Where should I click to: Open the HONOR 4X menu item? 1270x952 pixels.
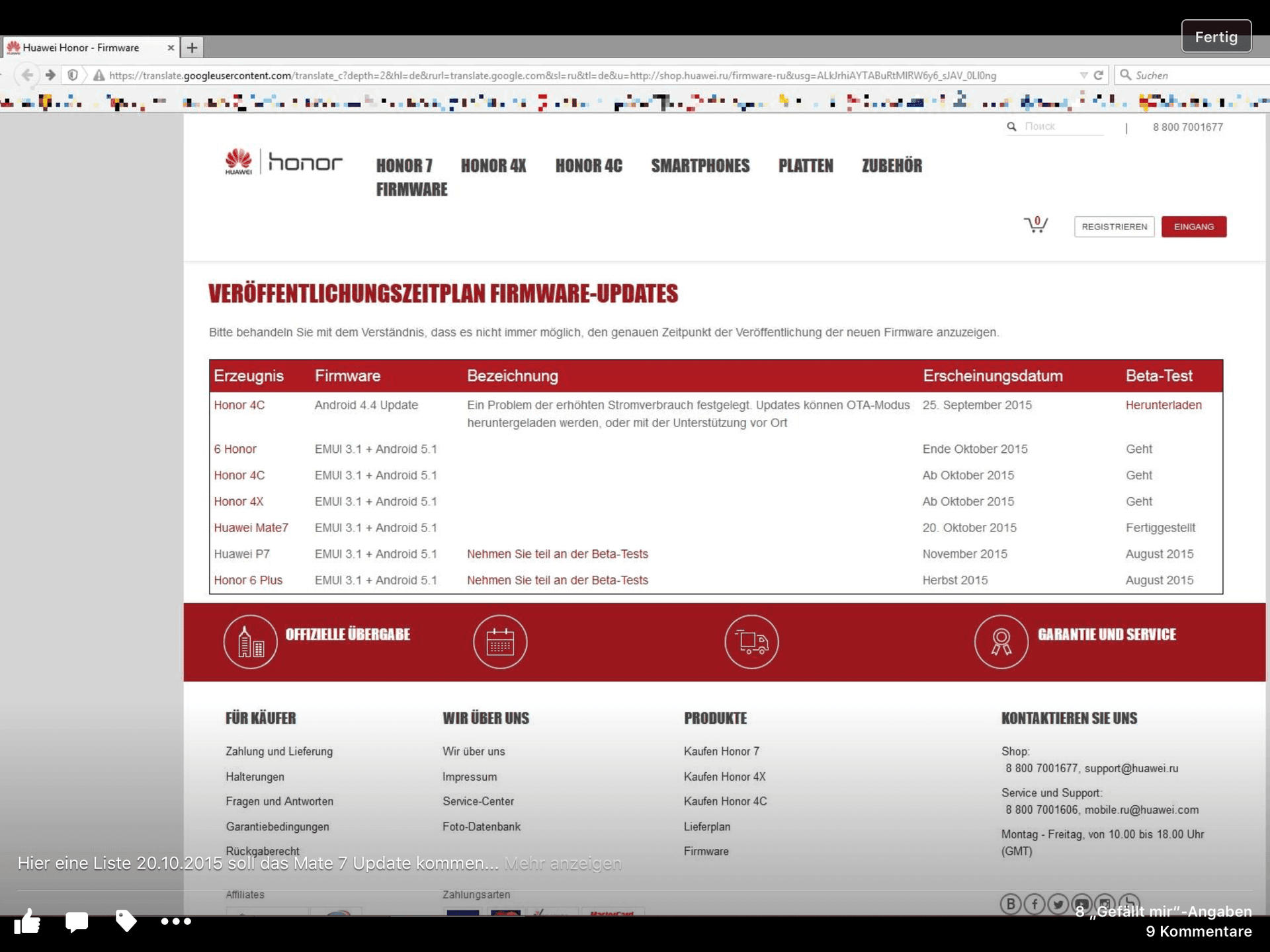click(x=493, y=165)
